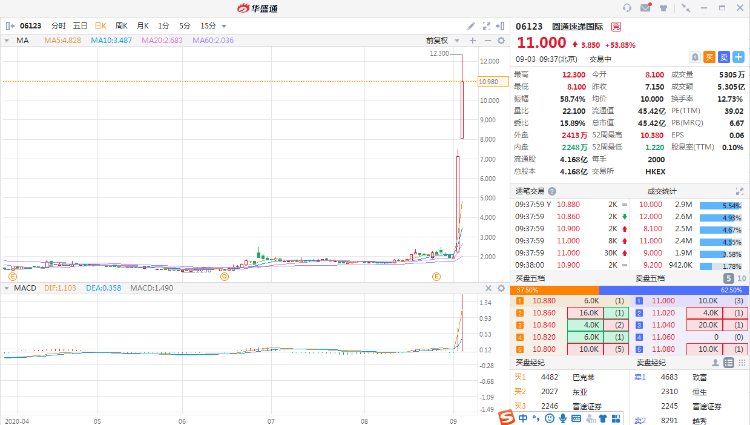Click the 成交统计 trade statistics header
The width and height of the screenshot is (750, 425).
(x=662, y=191)
